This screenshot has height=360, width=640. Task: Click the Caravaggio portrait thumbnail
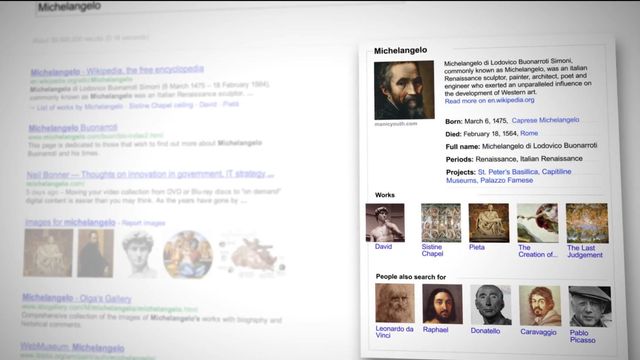point(540,306)
